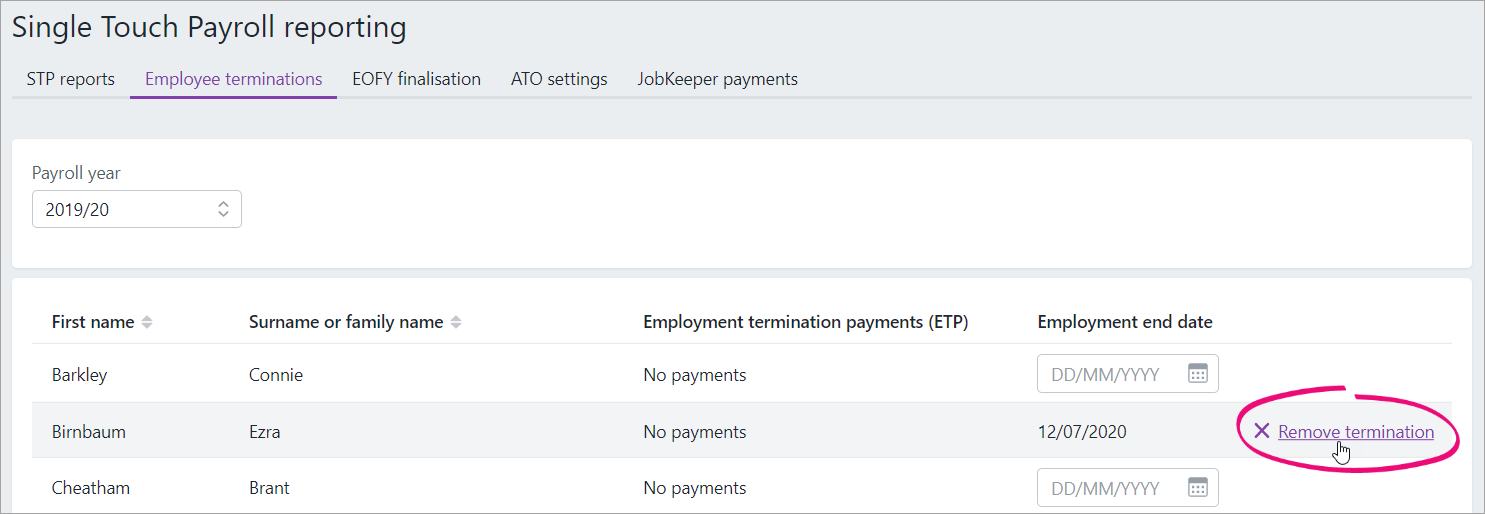The image size is (1485, 514).
Task: Select the Barkley first name cell
Action: tap(79, 375)
